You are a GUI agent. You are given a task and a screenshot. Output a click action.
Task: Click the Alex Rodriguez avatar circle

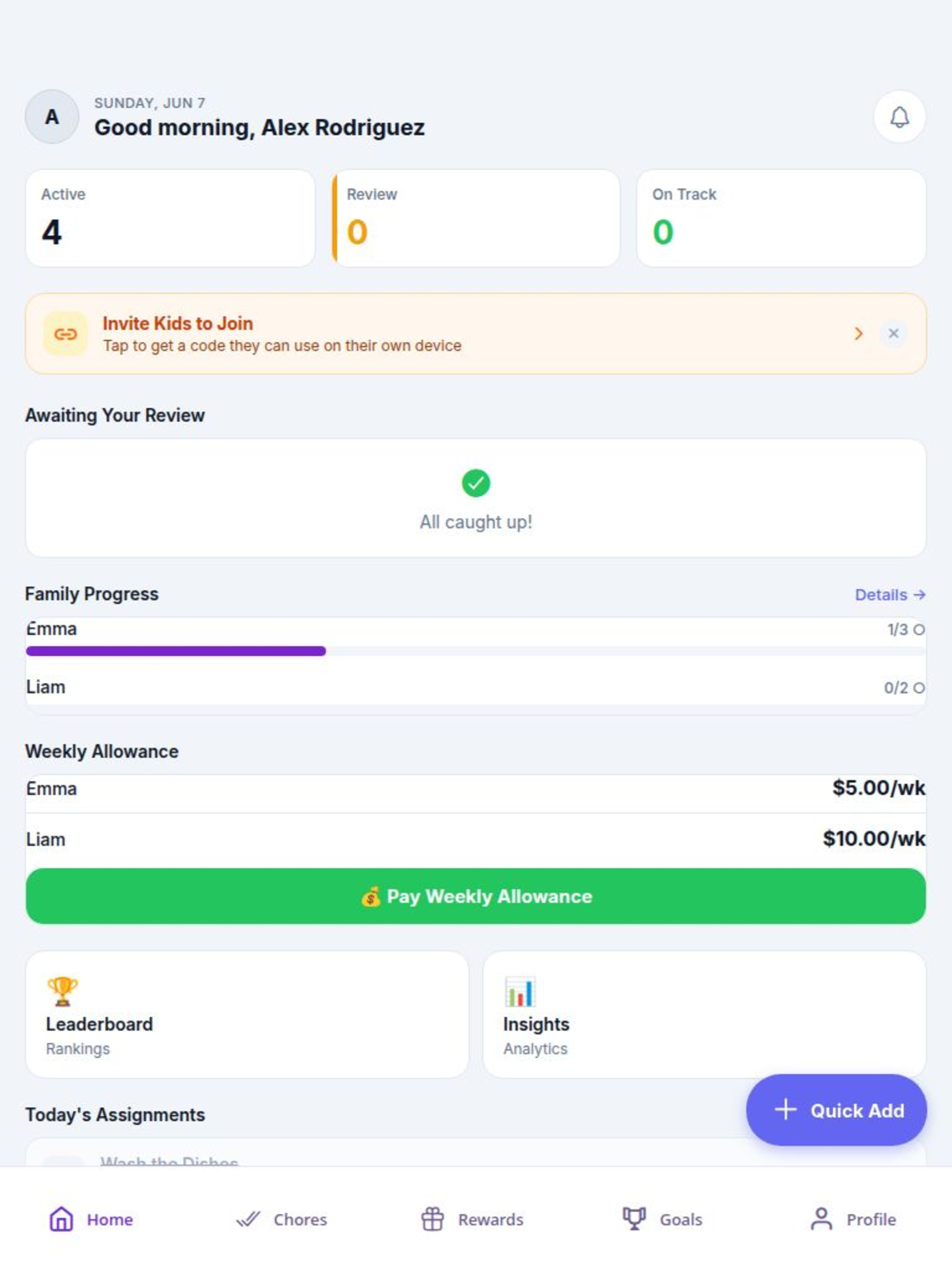tap(52, 117)
